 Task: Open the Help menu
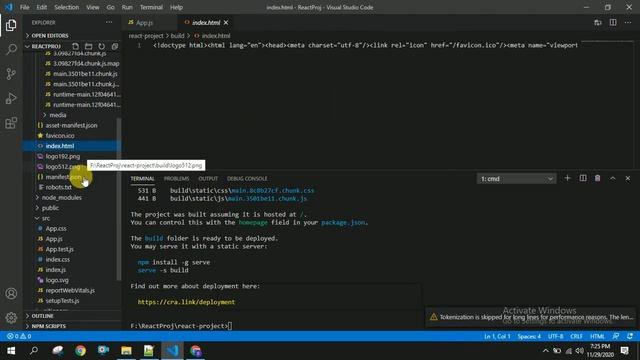[x=176, y=7]
